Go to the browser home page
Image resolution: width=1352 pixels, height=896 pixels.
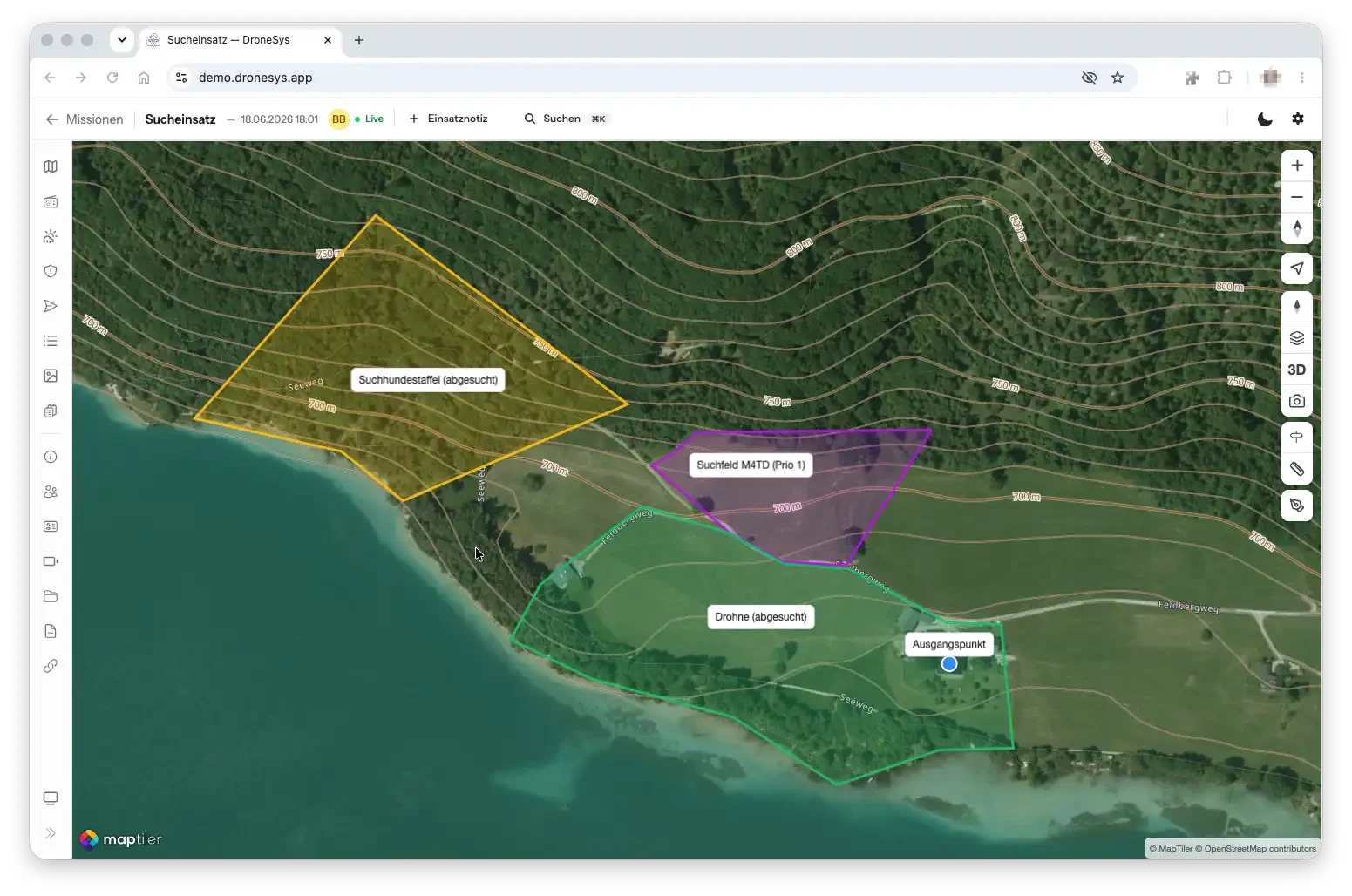coord(144,78)
